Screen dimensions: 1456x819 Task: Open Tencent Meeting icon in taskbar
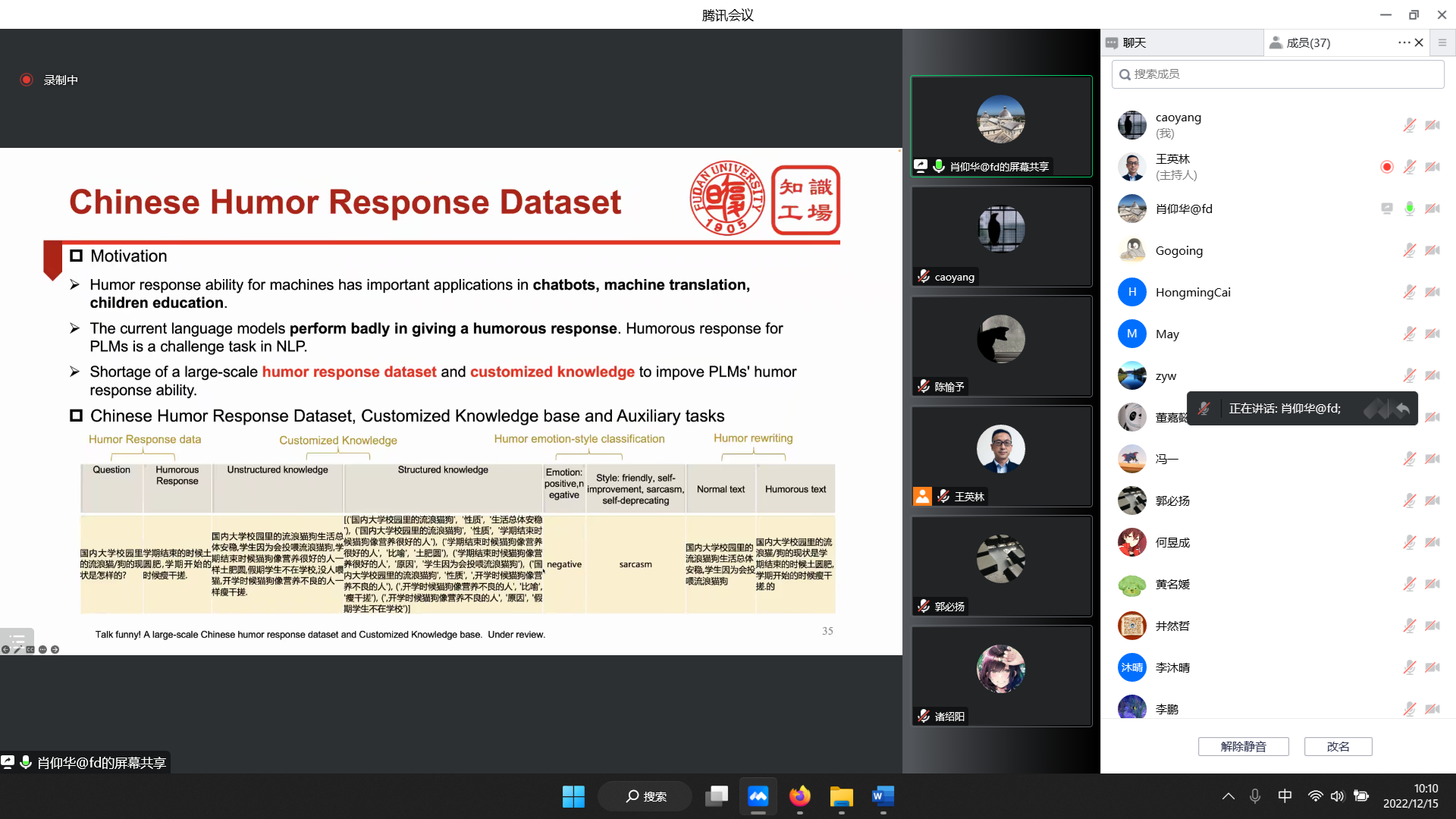[758, 796]
